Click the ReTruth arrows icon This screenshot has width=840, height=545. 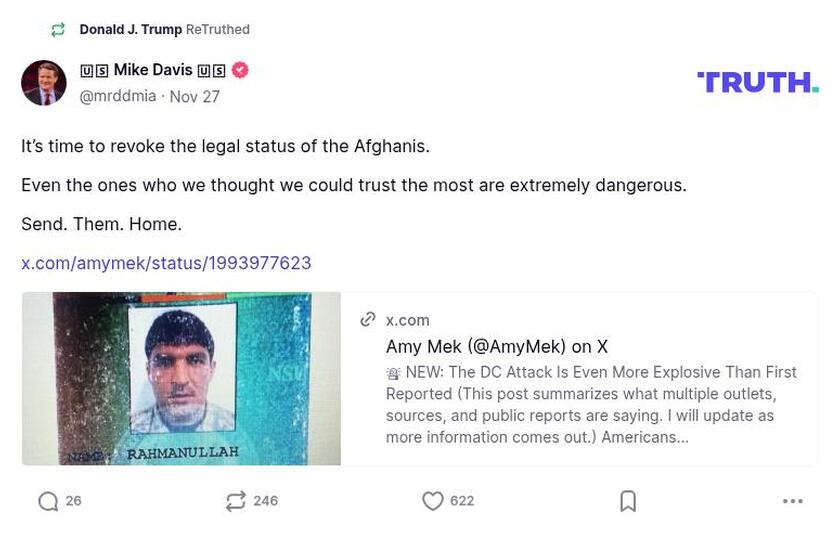point(236,501)
